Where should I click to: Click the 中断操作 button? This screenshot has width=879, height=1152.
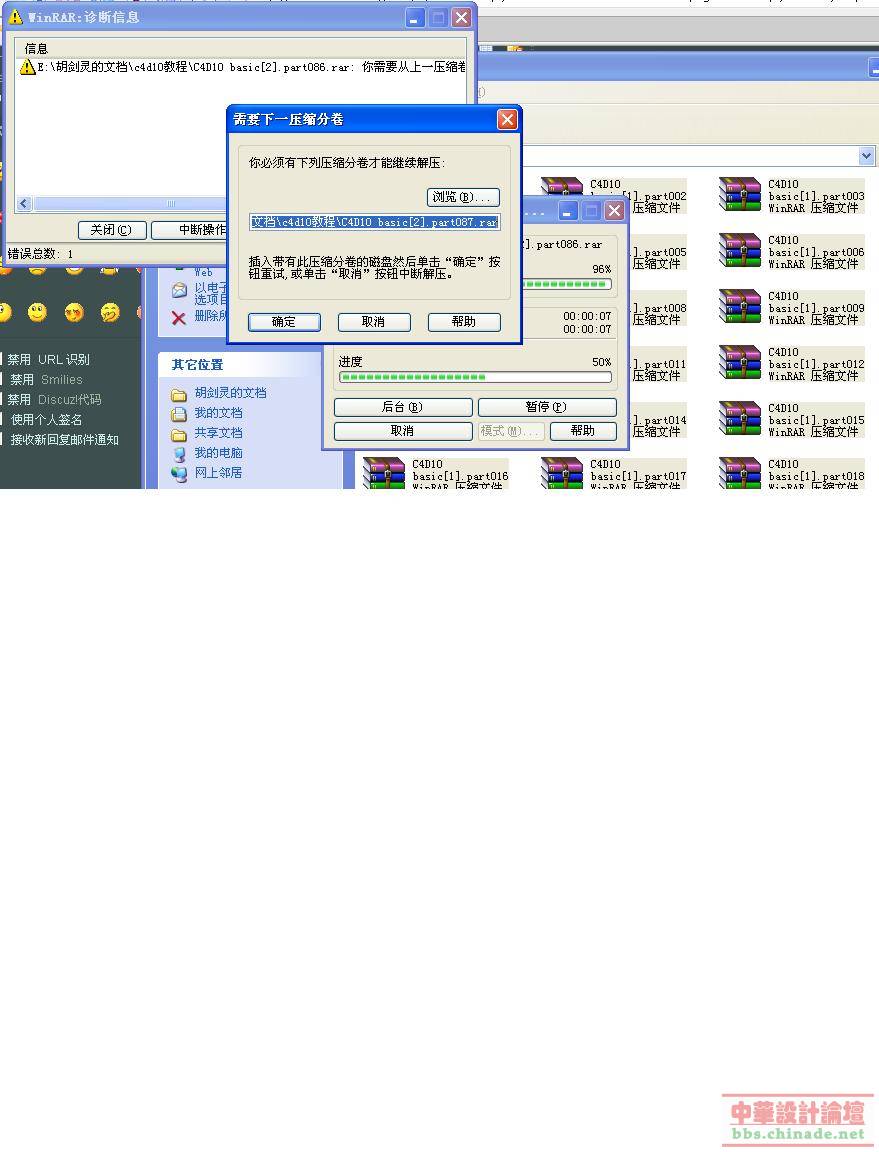[x=190, y=230]
